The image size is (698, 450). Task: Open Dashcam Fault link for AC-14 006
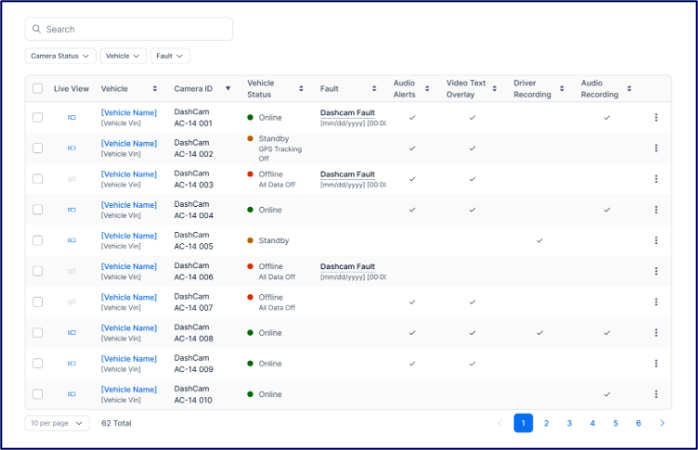click(347, 267)
